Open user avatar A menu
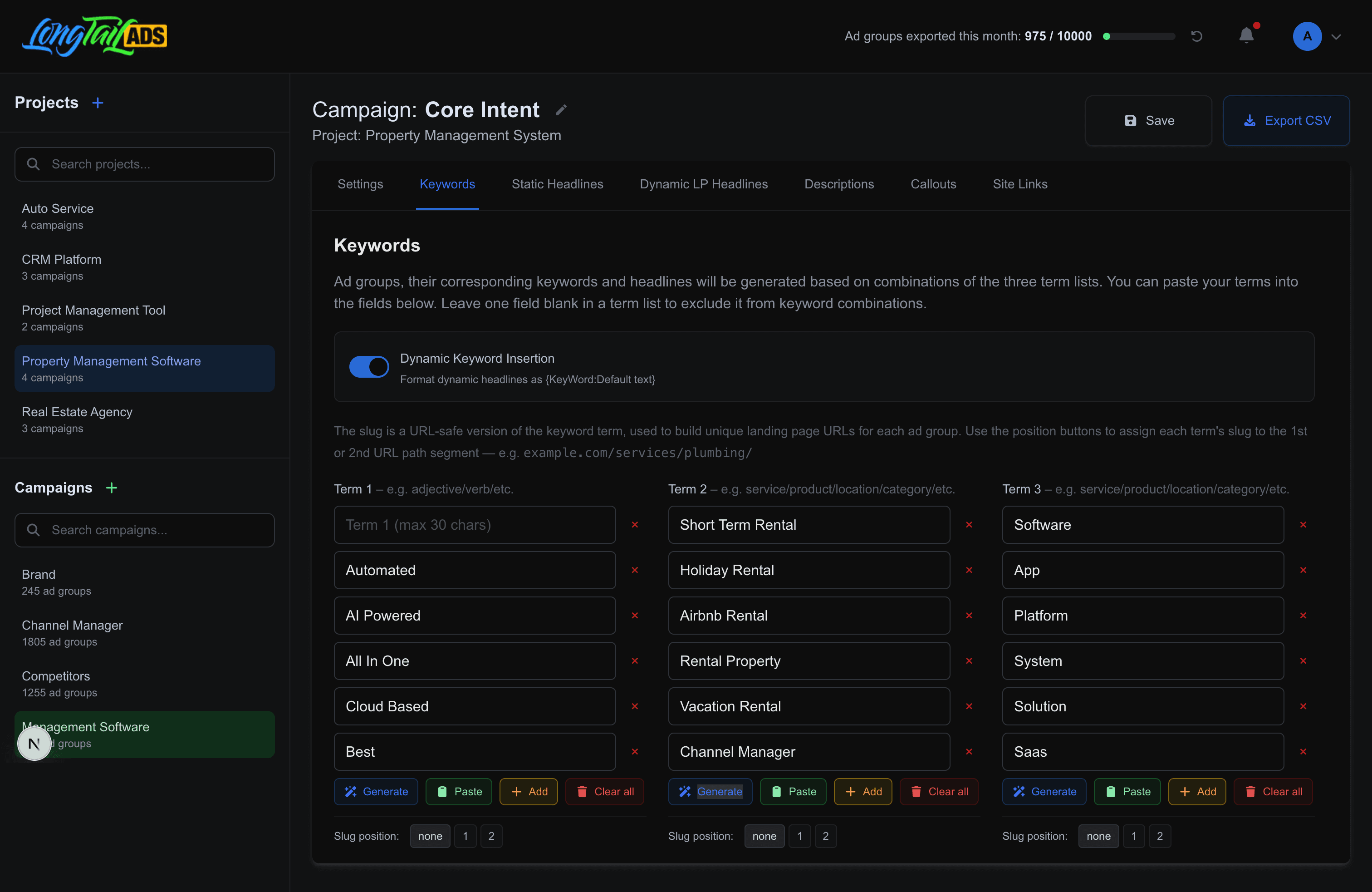Screen dimensions: 1372x892 1307,36
